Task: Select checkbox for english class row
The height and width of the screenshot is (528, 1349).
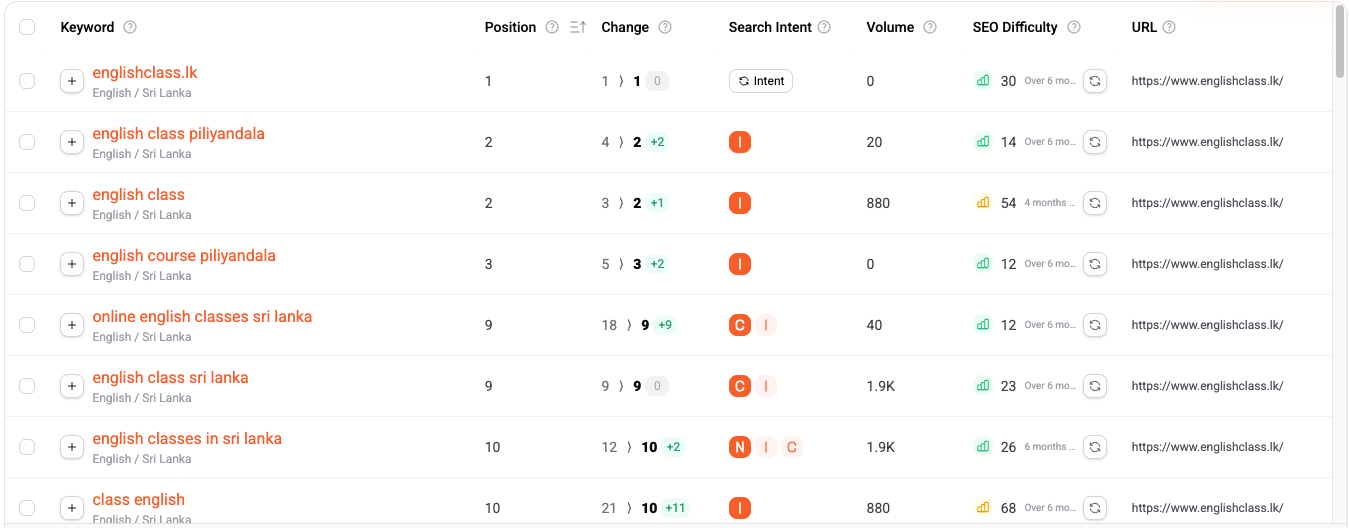Action: tap(27, 203)
